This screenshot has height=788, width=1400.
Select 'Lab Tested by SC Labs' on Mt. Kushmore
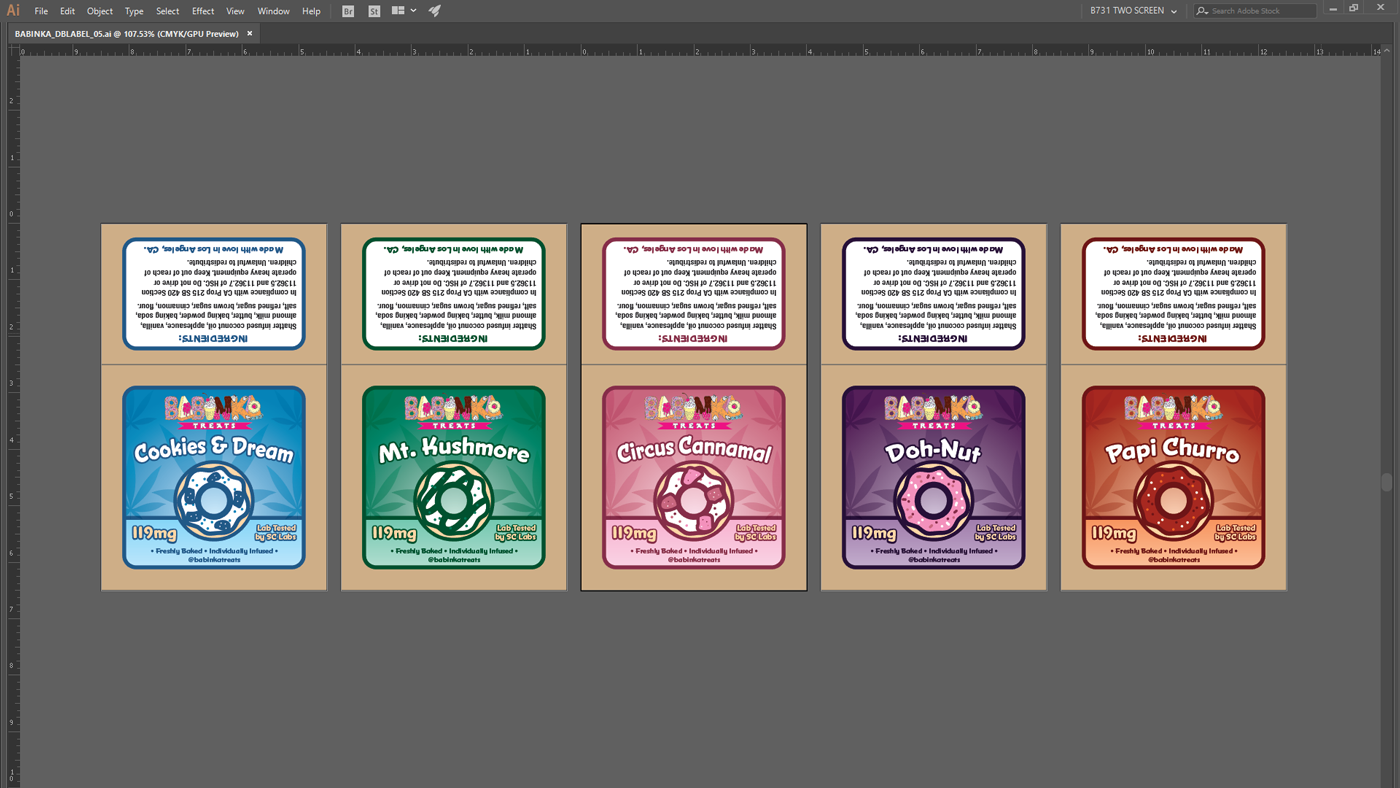click(x=516, y=532)
